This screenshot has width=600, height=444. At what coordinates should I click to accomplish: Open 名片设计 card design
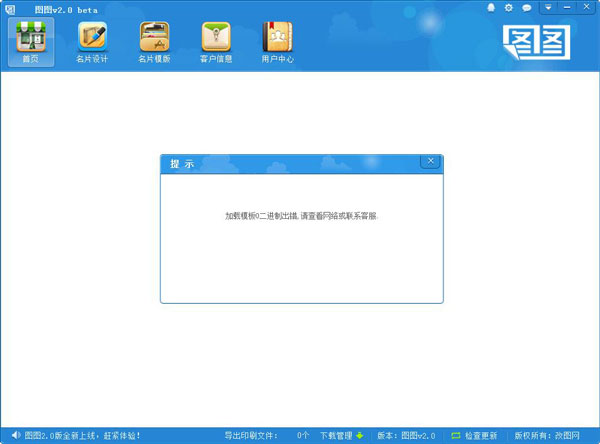pyautogui.click(x=92, y=42)
